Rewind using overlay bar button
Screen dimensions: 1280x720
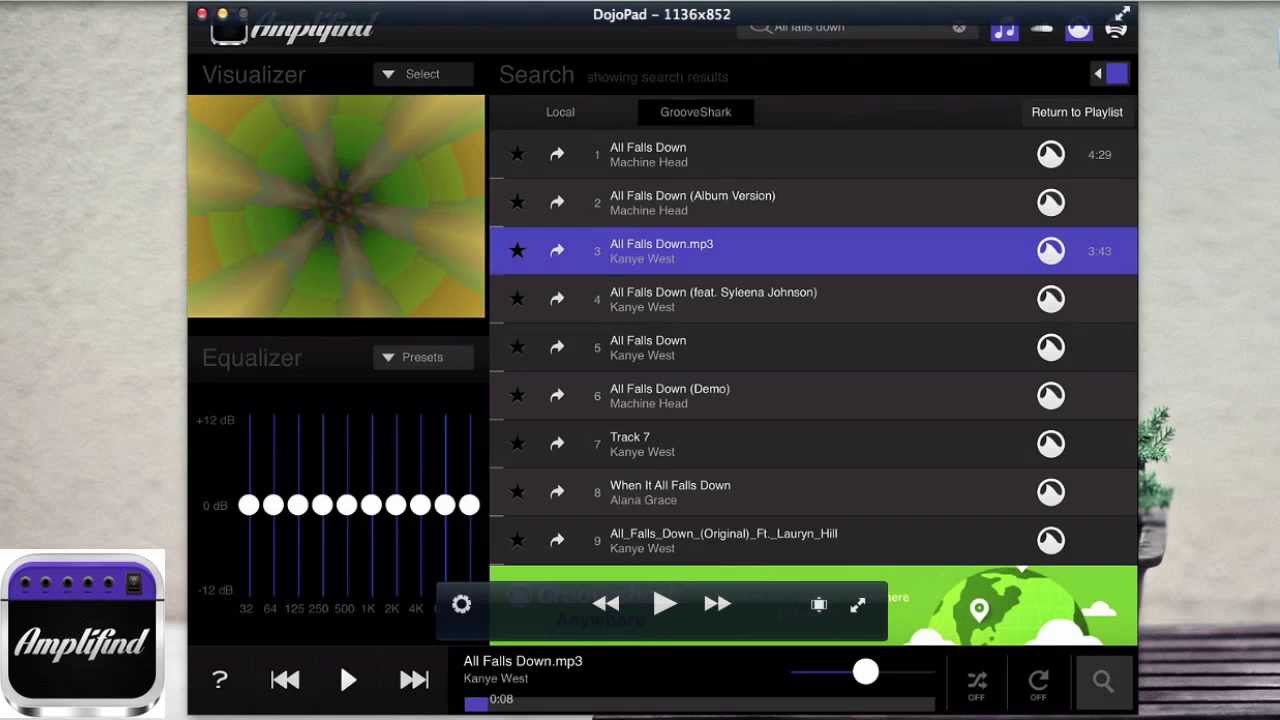606,604
